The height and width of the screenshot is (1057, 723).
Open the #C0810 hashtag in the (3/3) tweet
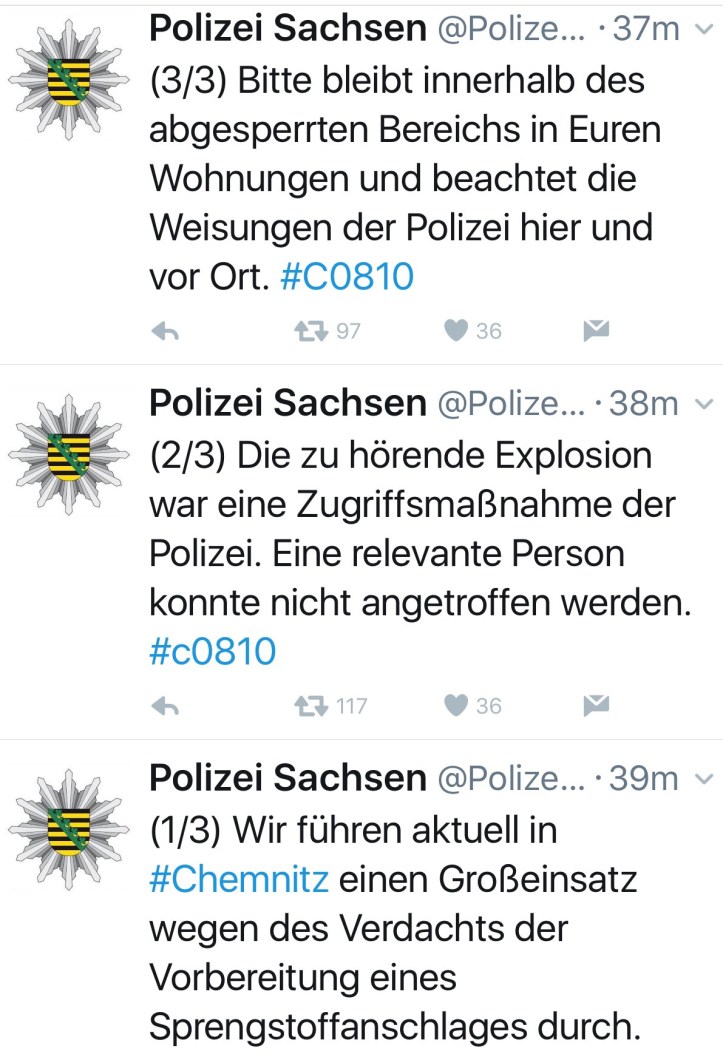click(347, 276)
